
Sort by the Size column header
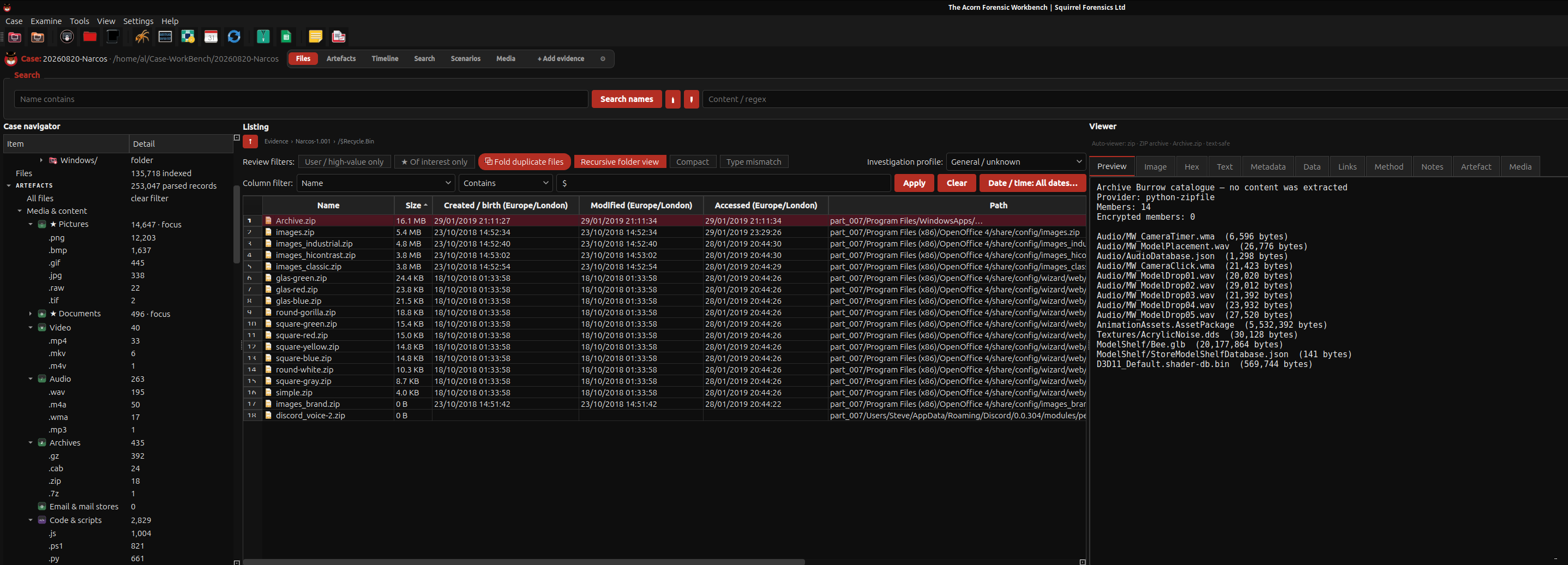pyautogui.click(x=413, y=206)
